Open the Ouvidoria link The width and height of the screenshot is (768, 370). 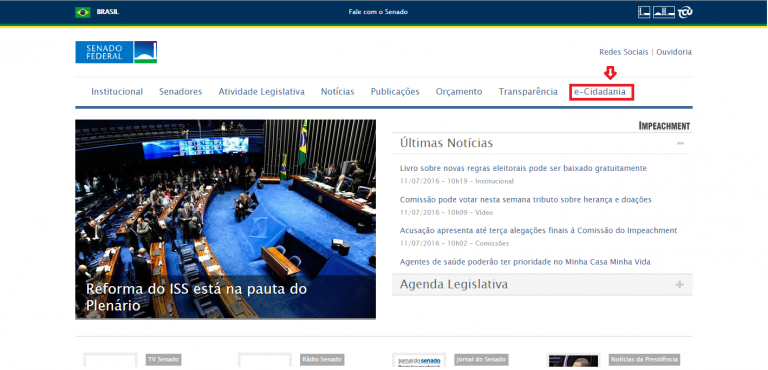click(x=674, y=52)
